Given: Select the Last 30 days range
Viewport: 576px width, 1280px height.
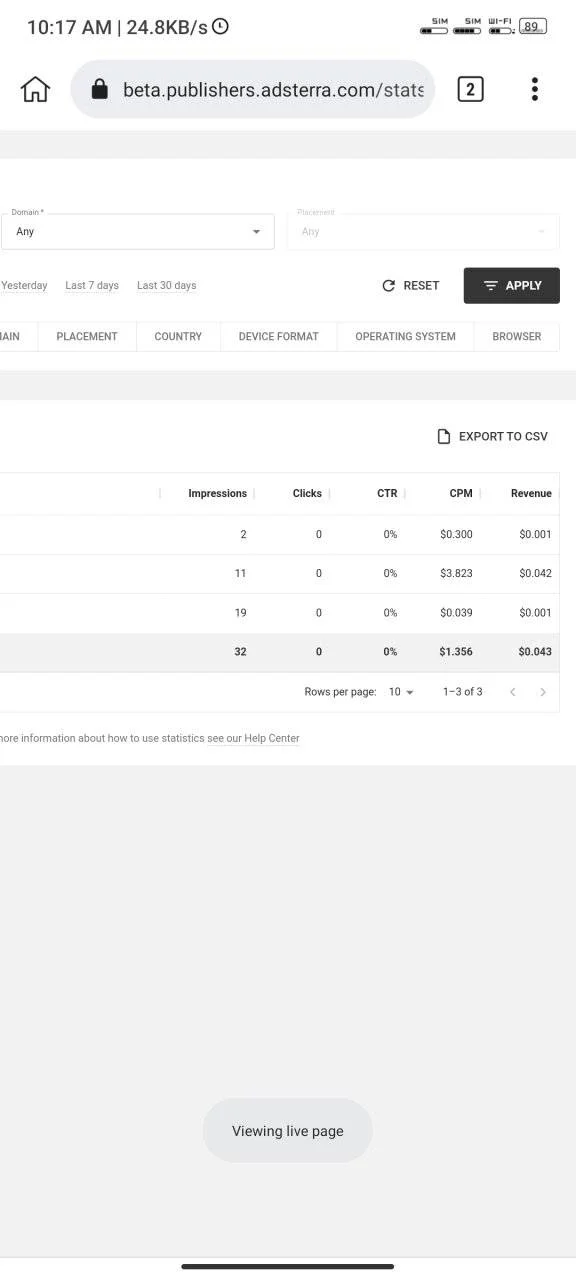Looking at the screenshot, I should (x=166, y=285).
